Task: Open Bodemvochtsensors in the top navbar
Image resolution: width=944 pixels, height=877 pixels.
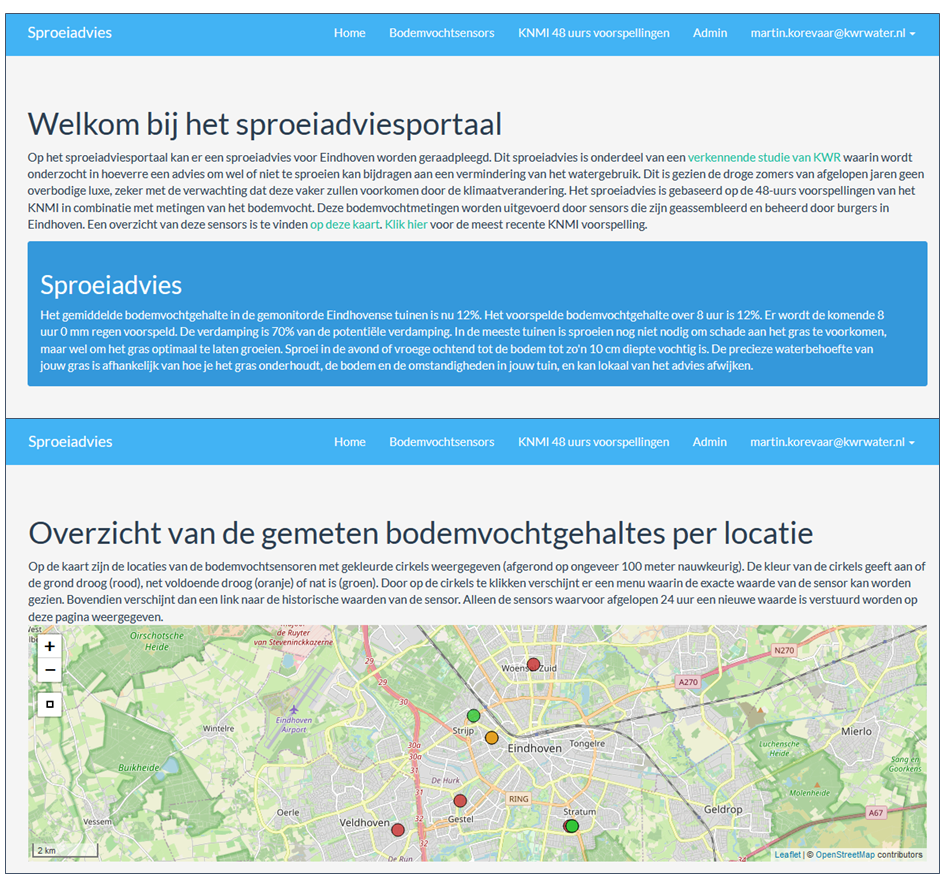Action: tap(442, 33)
